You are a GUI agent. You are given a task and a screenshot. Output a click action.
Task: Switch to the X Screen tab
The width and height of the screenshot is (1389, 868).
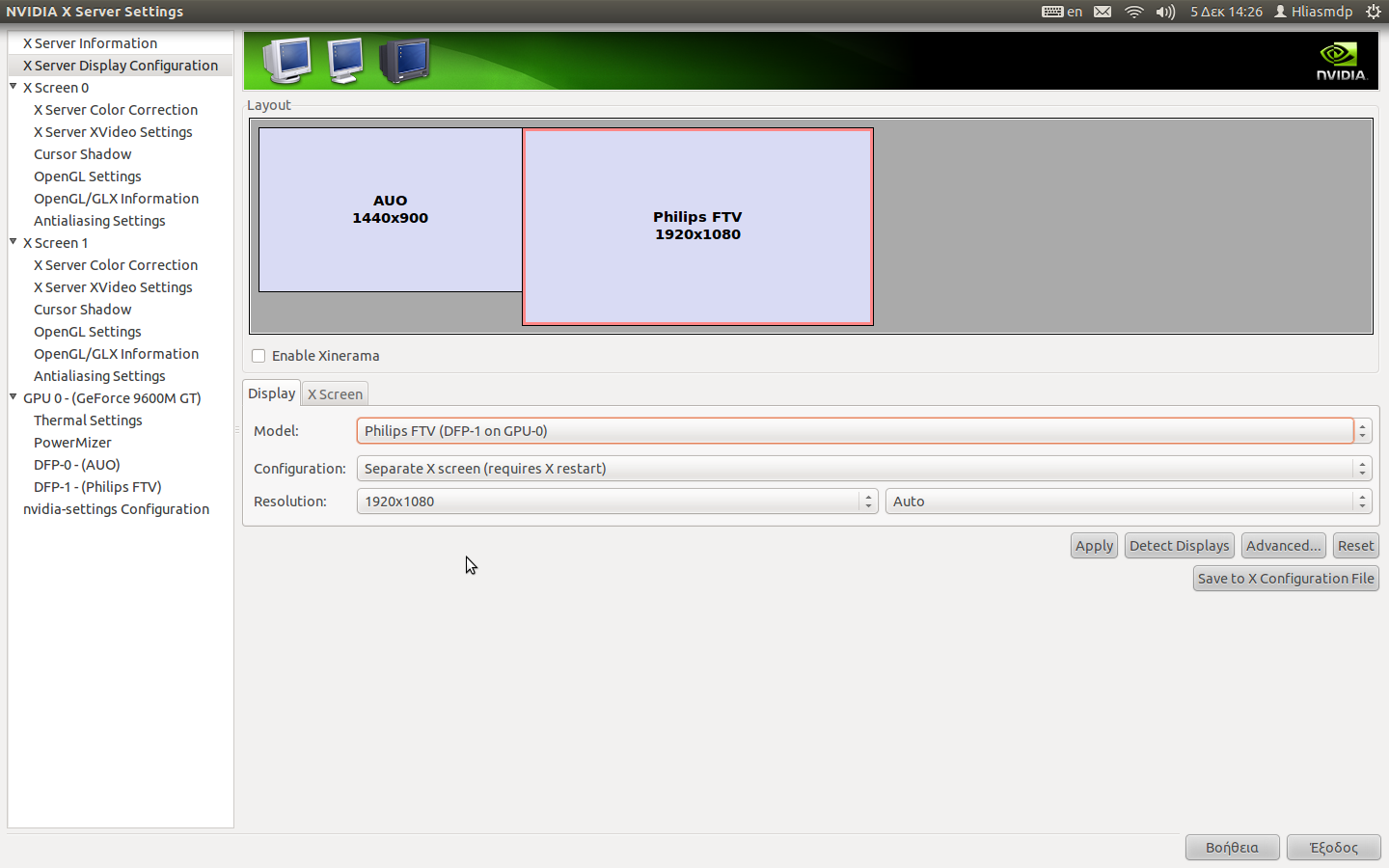click(x=335, y=394)
